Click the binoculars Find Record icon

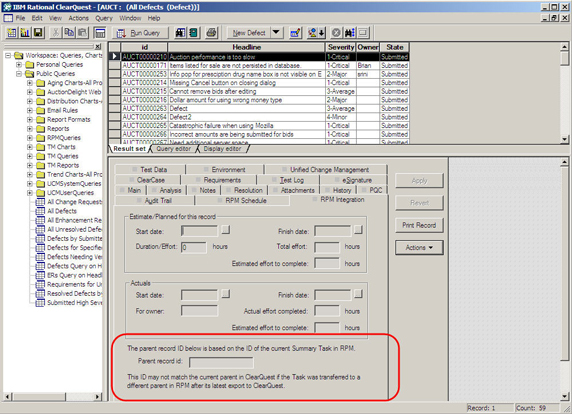pos(180,33)
